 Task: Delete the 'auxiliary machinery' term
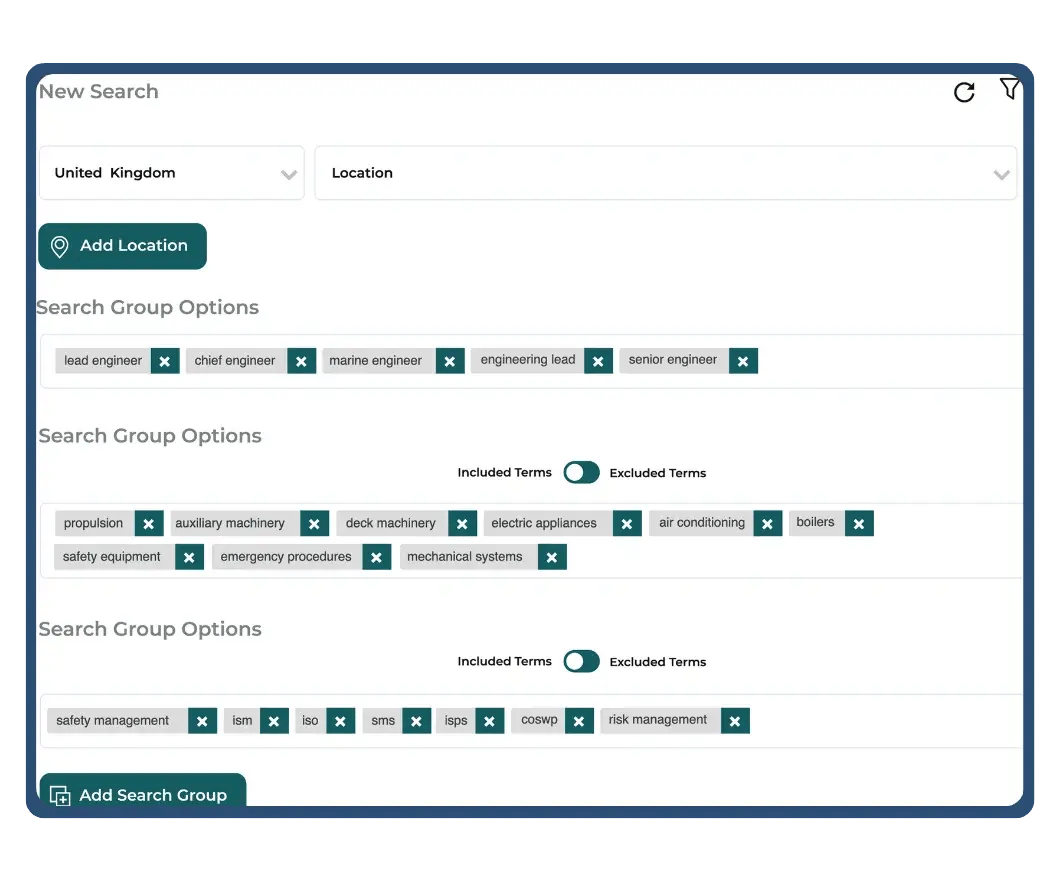314,523
